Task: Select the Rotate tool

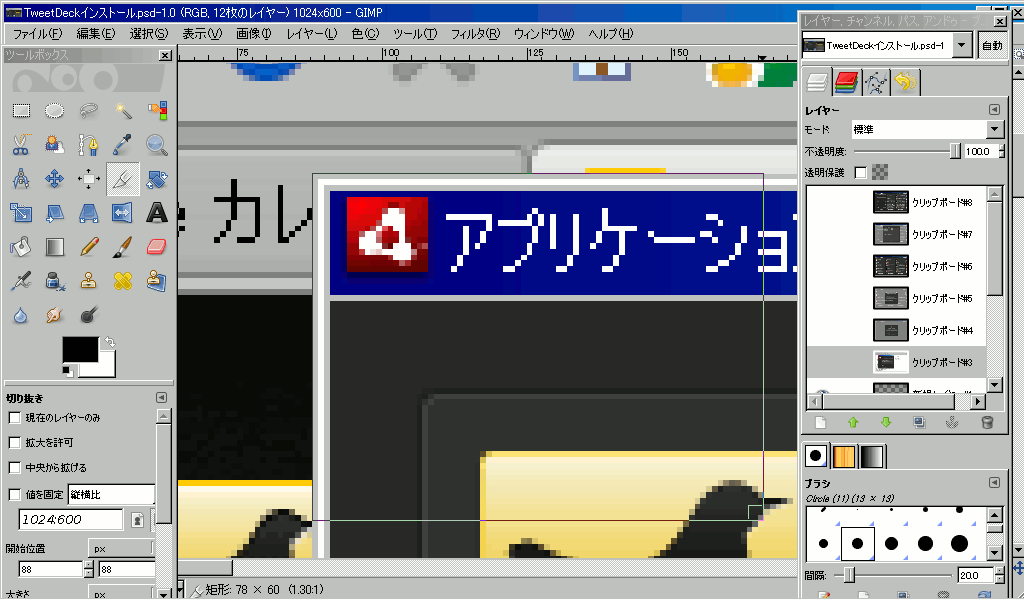Action: [157, 178]
